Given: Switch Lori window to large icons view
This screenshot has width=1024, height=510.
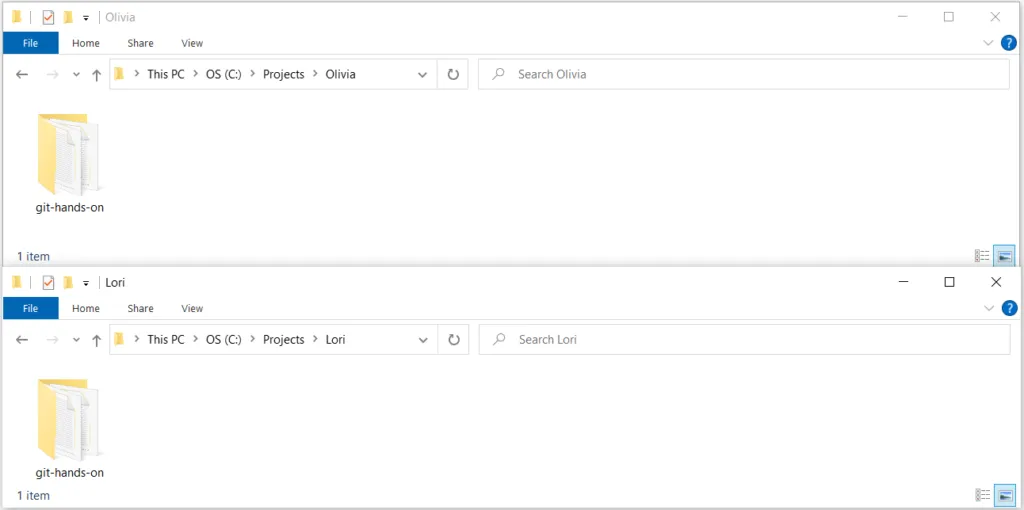Looking at the screenshot, I should [x=1004, y=495].
